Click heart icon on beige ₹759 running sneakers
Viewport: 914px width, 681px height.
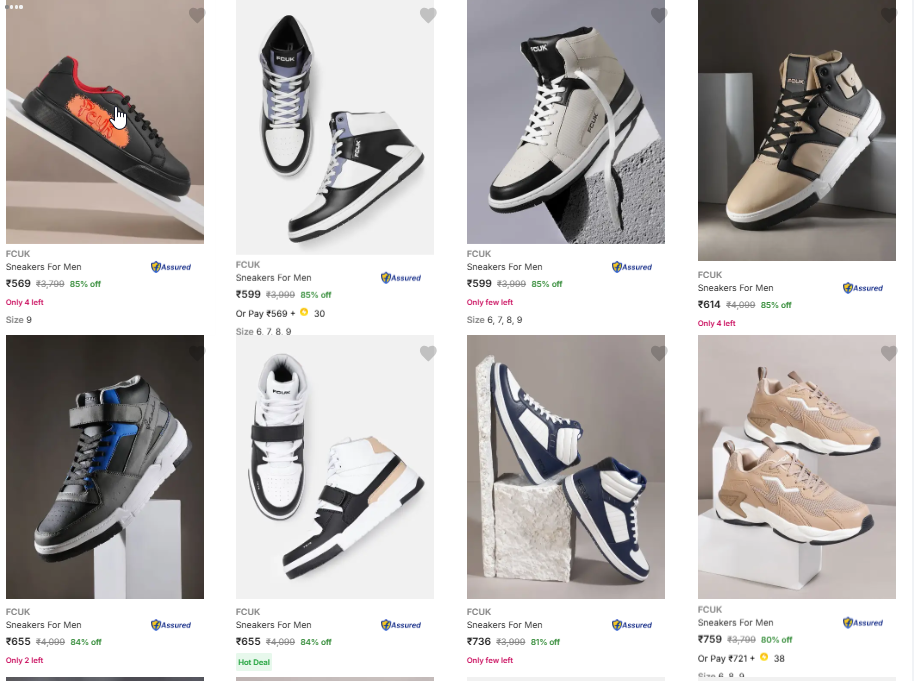coord(889,353)
